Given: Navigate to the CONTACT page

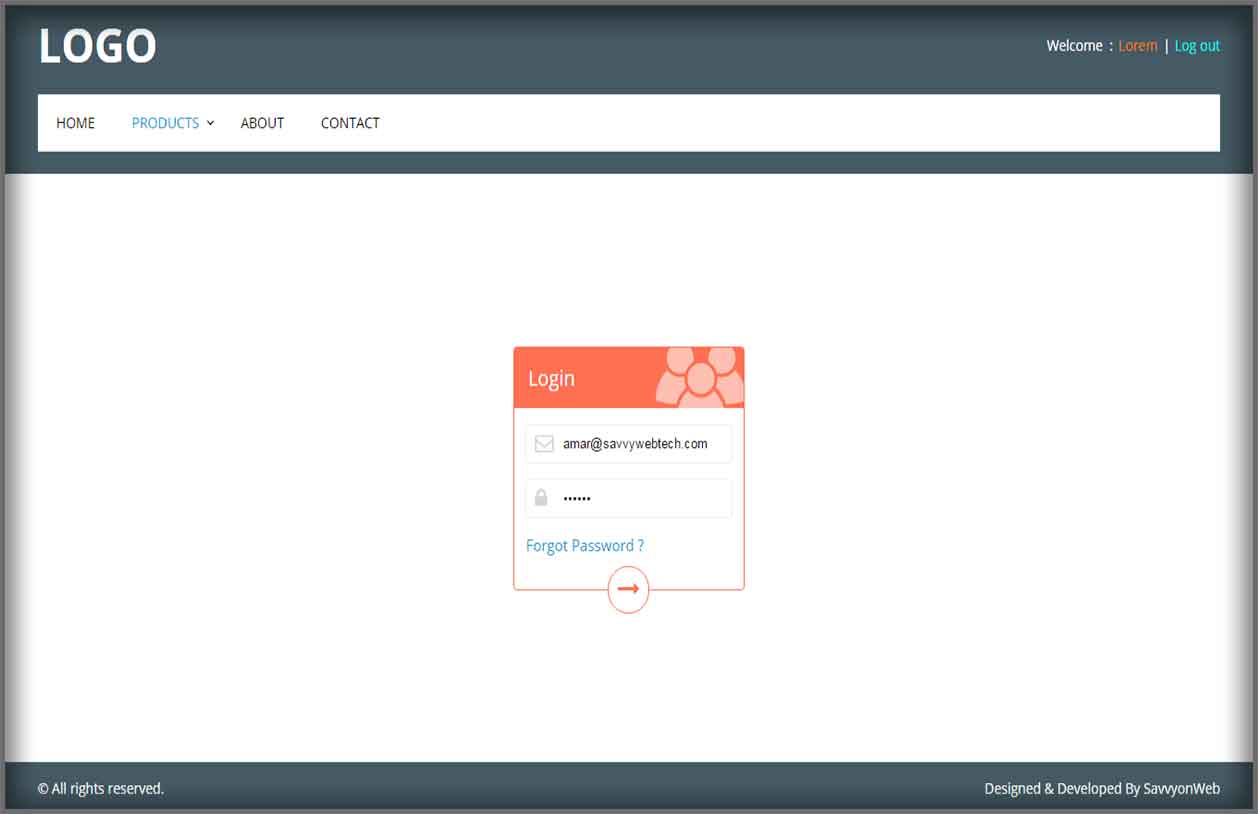Looking at the screenshot, I should click(x=350, y=123).
